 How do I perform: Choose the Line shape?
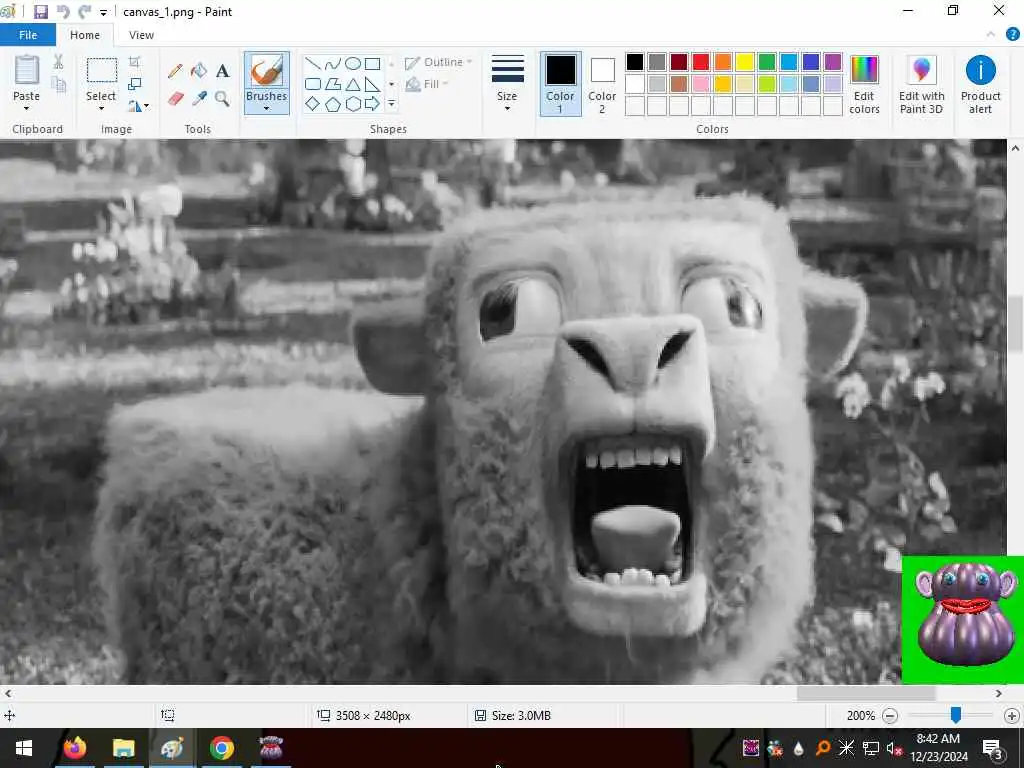313,63
